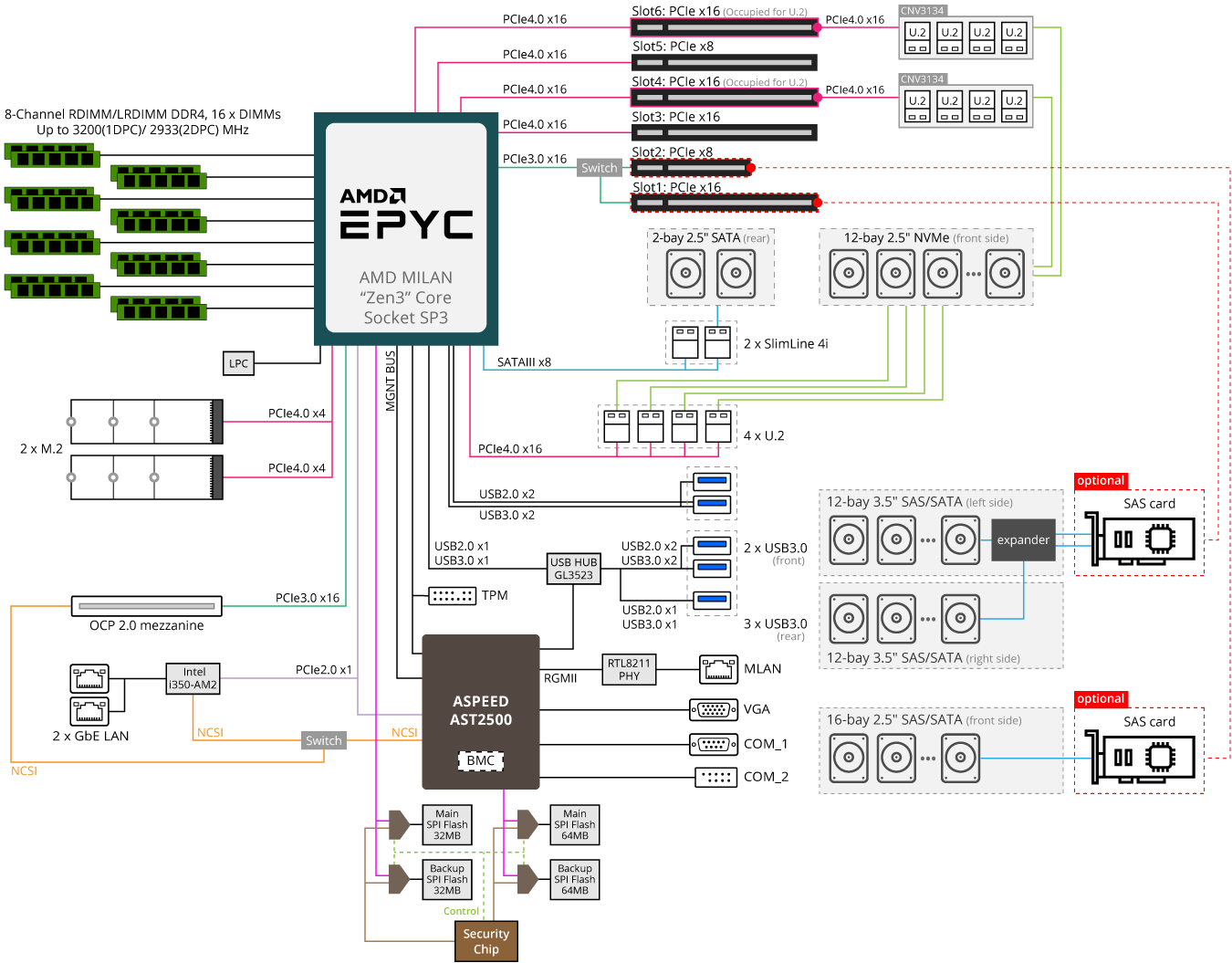Click the Main SPI Flash 32MB box

447,824
